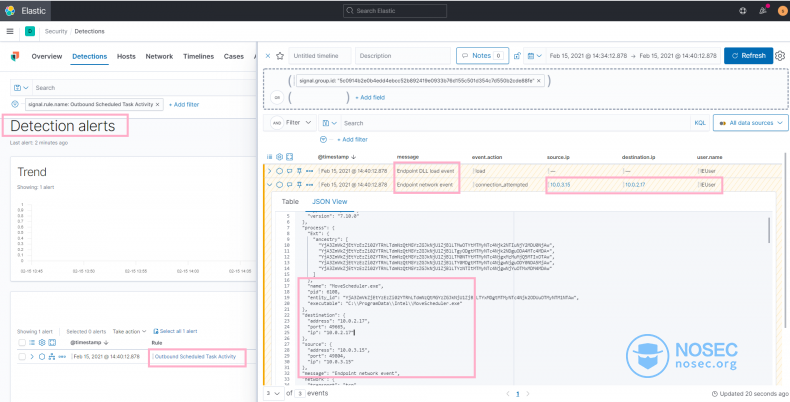Open more actions for network event
The width and height of the screenshot is (790, 402).
309,185
